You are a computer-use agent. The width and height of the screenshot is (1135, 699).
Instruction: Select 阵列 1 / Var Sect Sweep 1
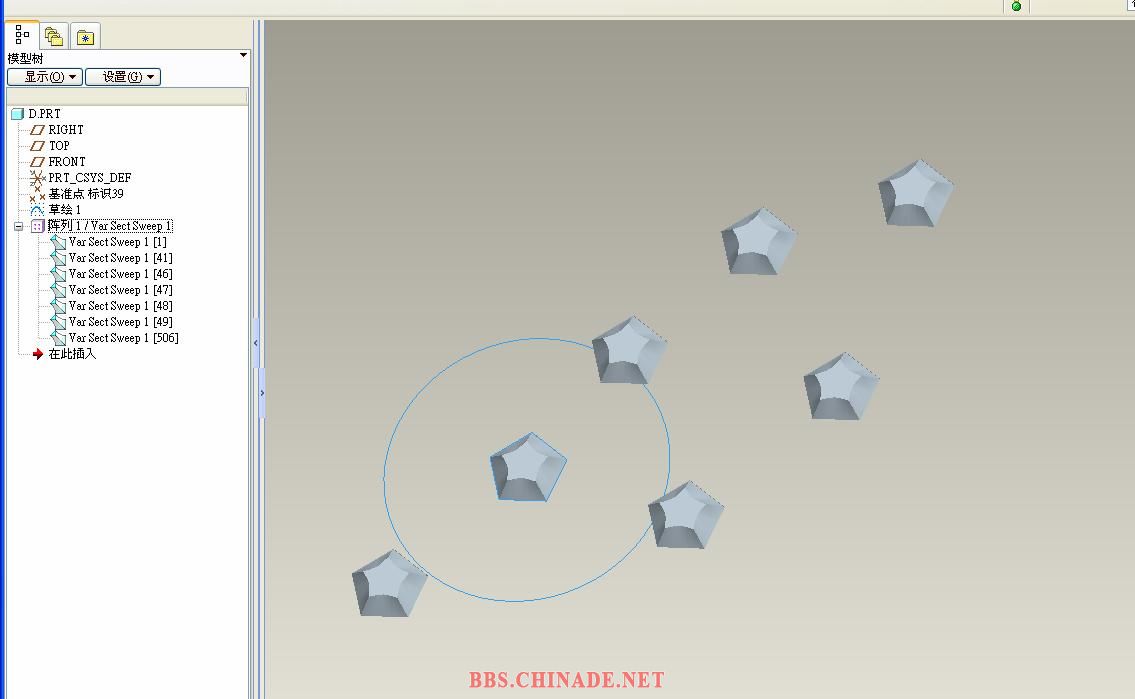tap(110, 226)
